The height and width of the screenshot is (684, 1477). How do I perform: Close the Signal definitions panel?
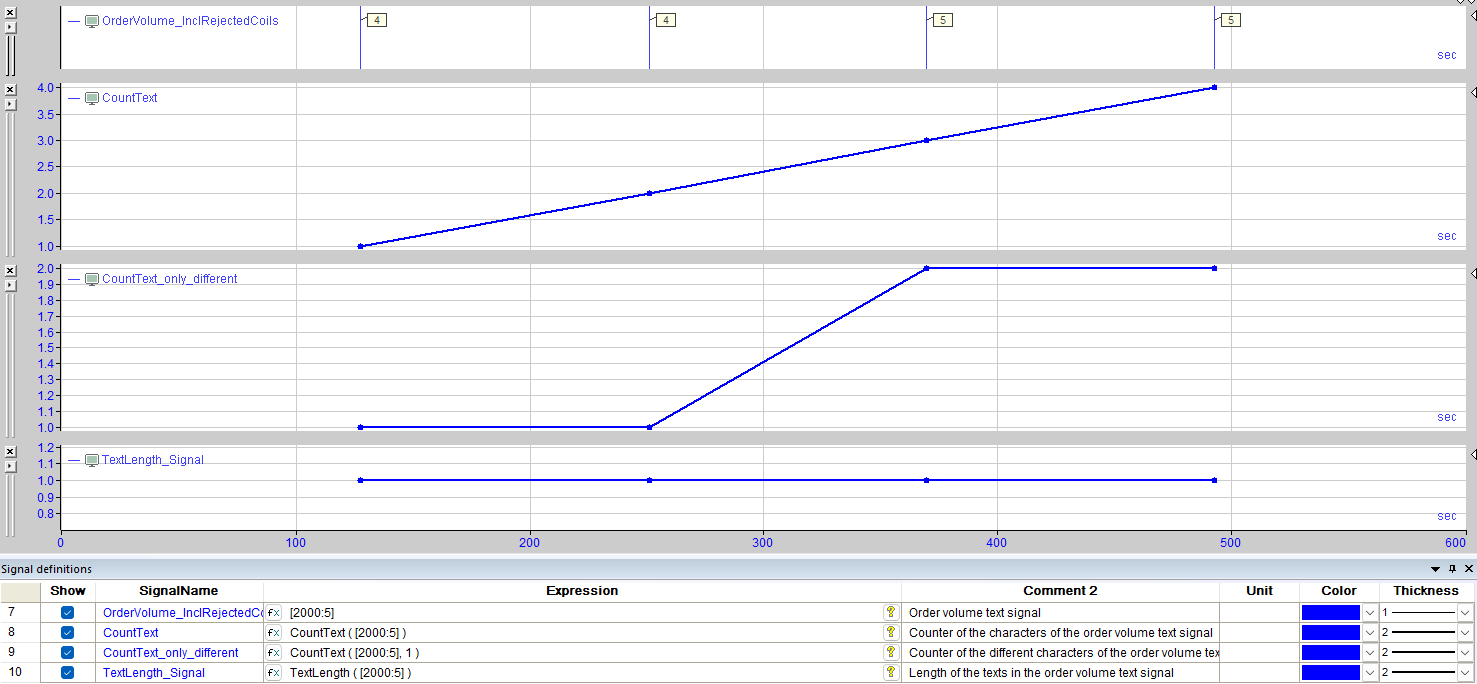click(1468, 569)
